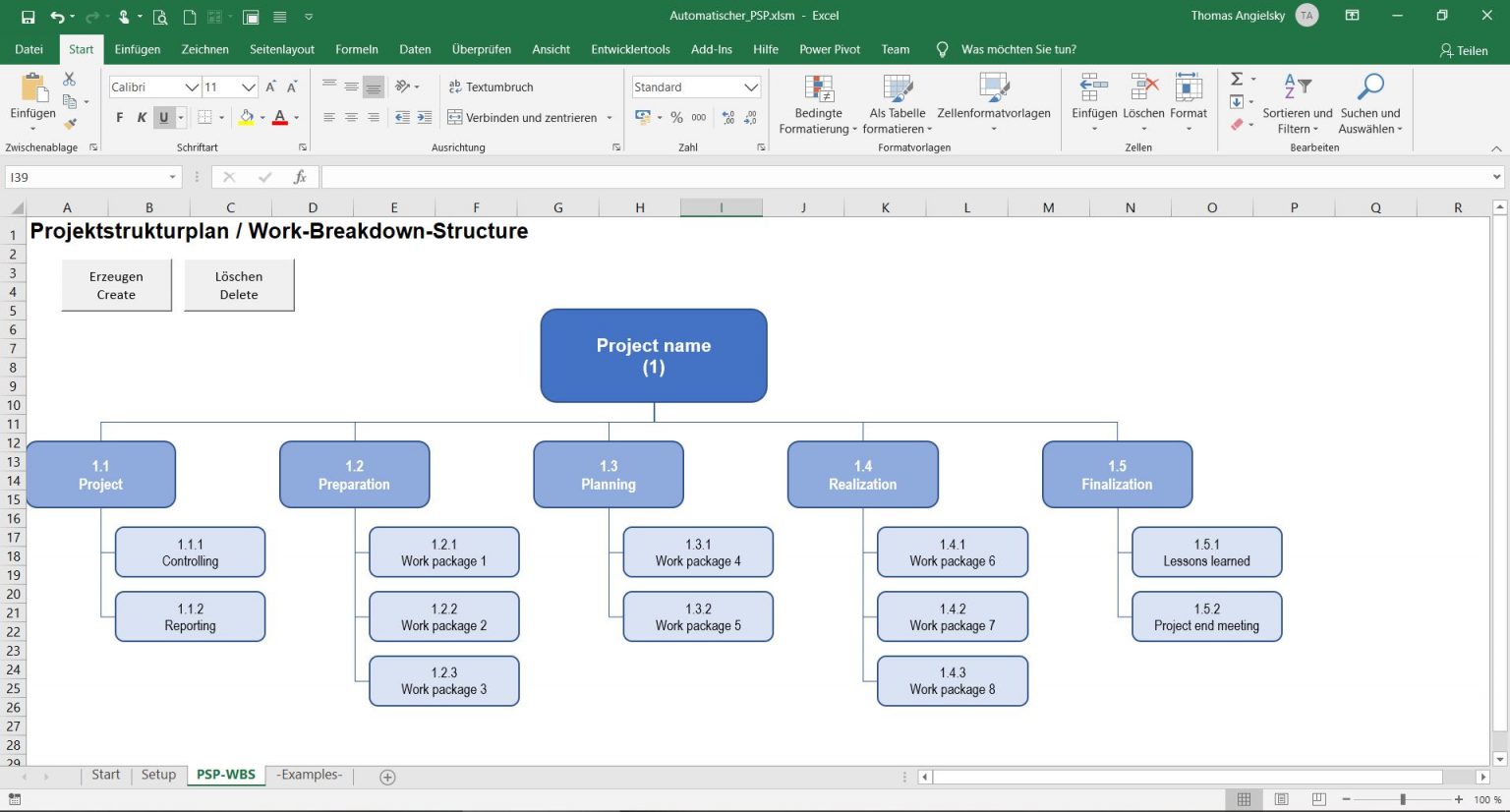Click the Save icon in quick access toolbar
This screenshot has width=1510, height=812.
[28, 17]
